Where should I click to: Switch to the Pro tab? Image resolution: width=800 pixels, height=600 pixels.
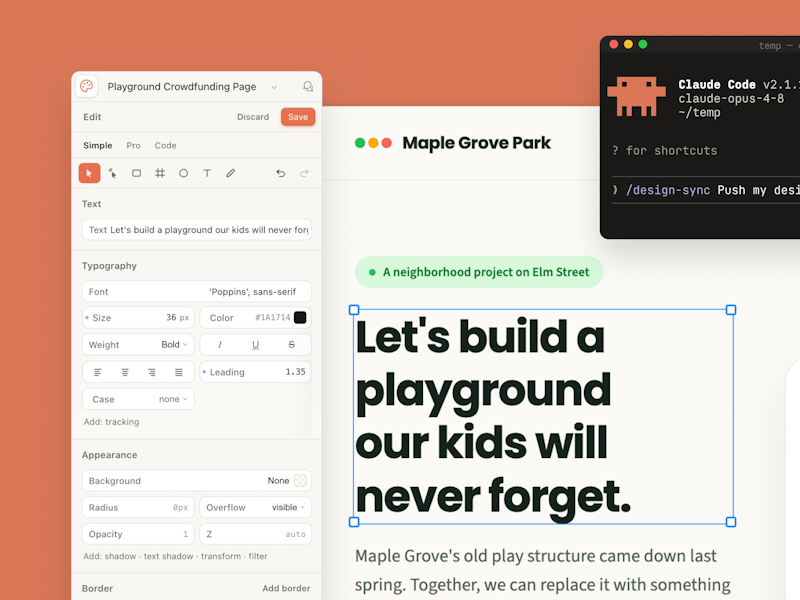click(x=133, y=145)
